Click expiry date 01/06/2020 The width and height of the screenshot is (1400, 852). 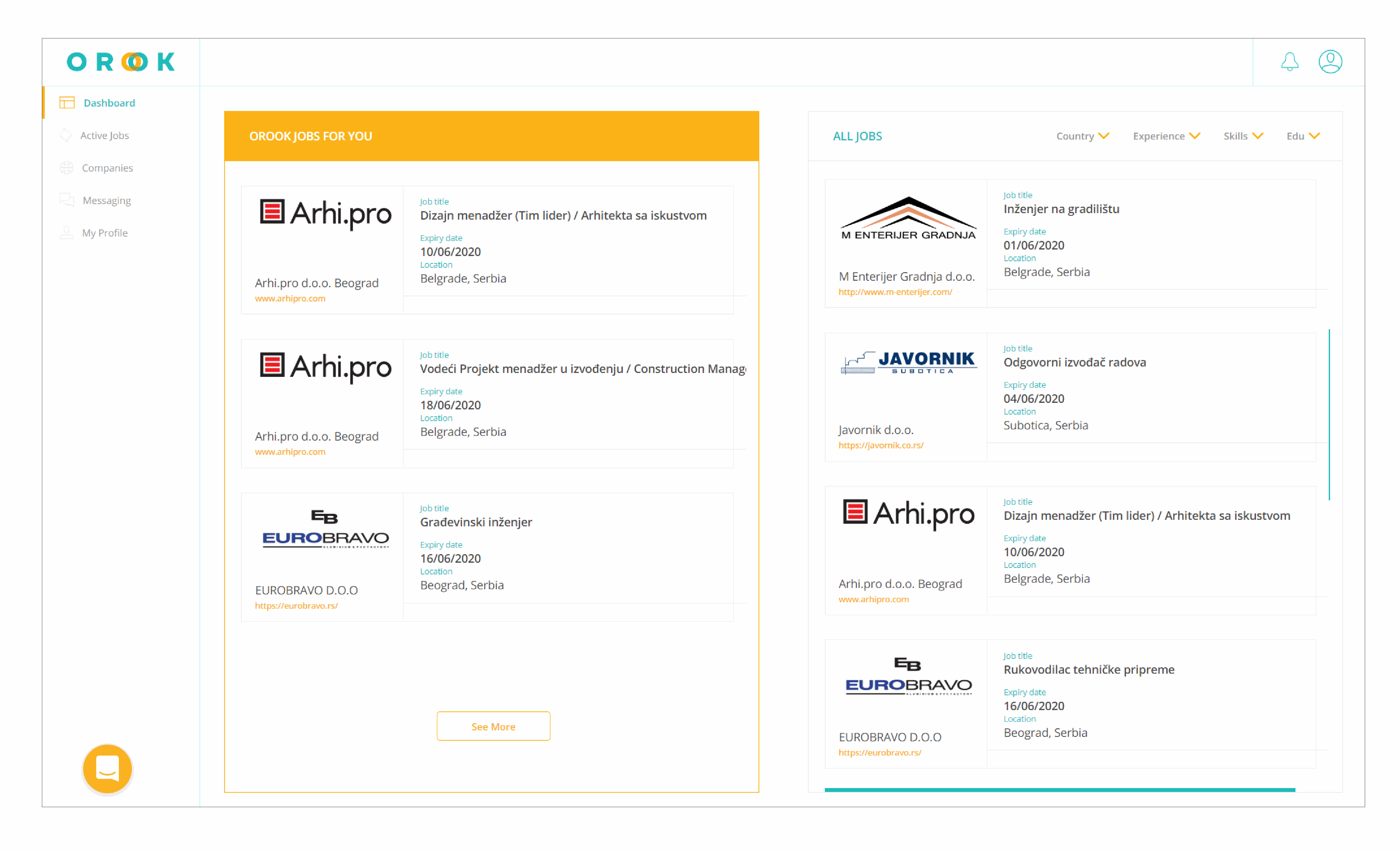pyautogui.click(x=1034, y=245)
